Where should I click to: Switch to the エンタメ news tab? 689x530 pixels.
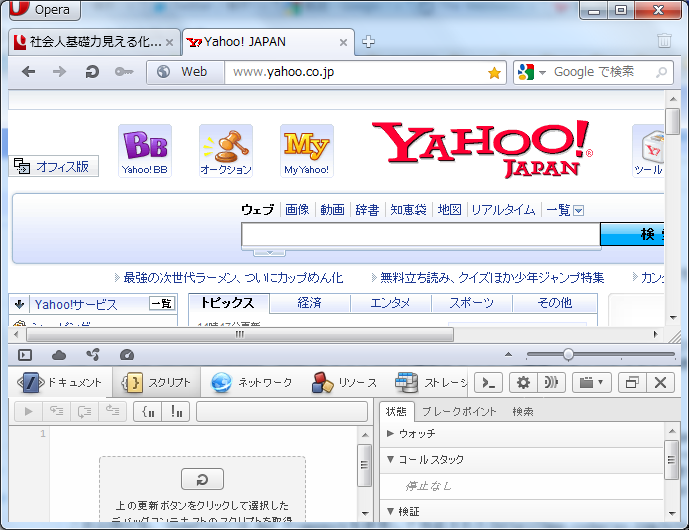pyautogui.click(x=390, y=303)
